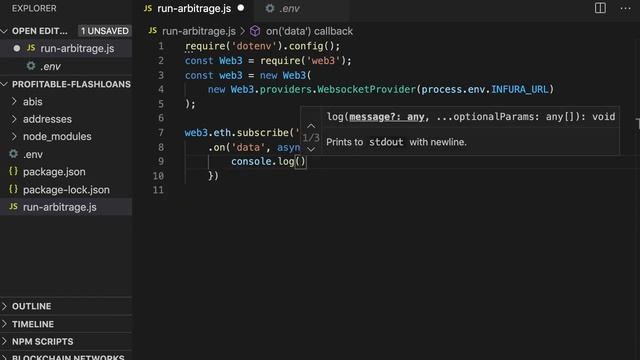Click the Split Editor icon
The image size is (640, 360).
600,8
